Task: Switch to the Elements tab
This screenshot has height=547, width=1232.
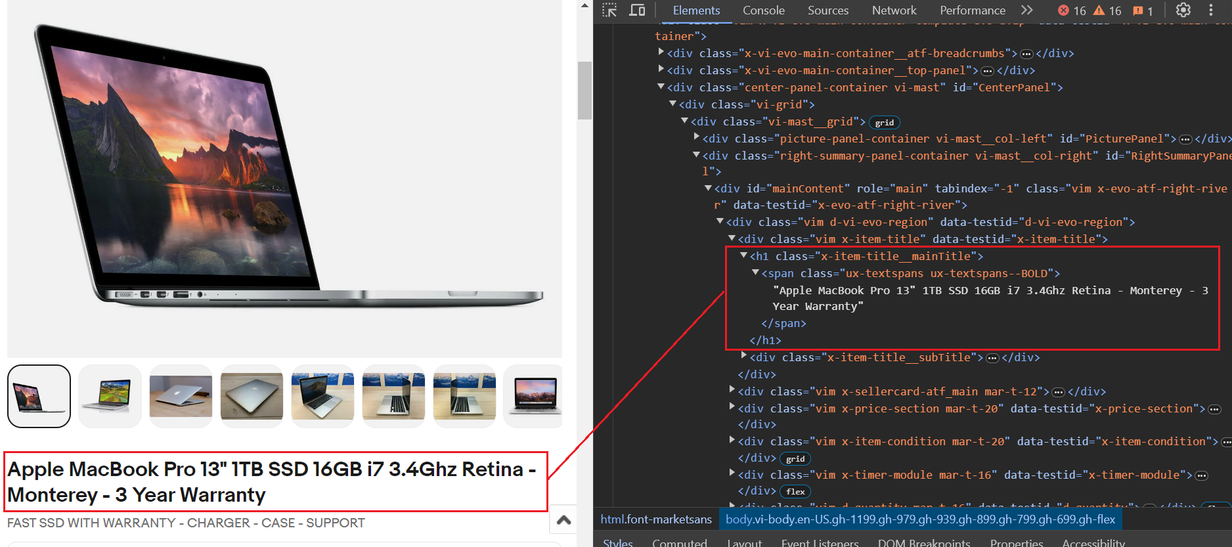Action: 696,10
